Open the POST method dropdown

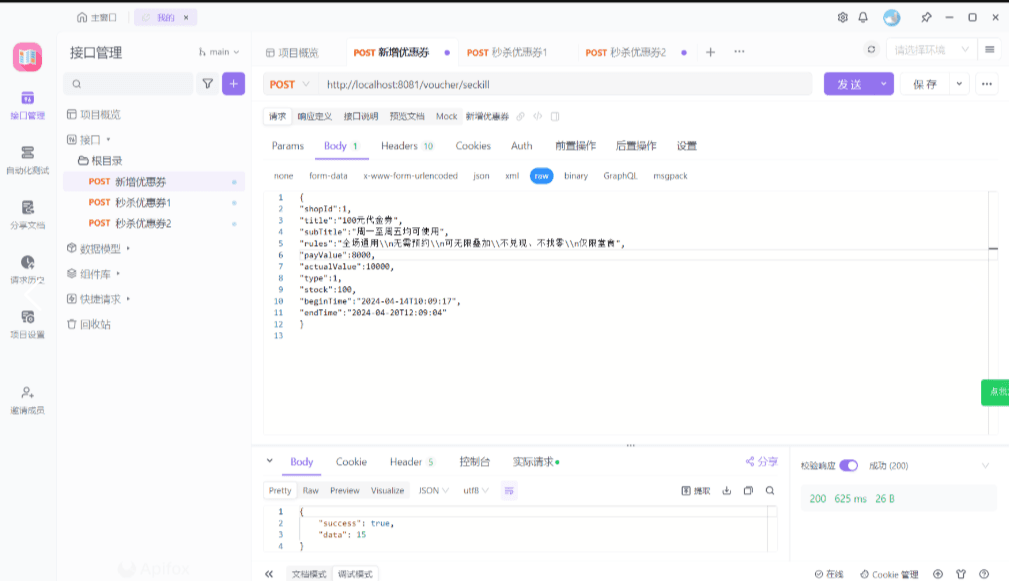click(290, 85)
